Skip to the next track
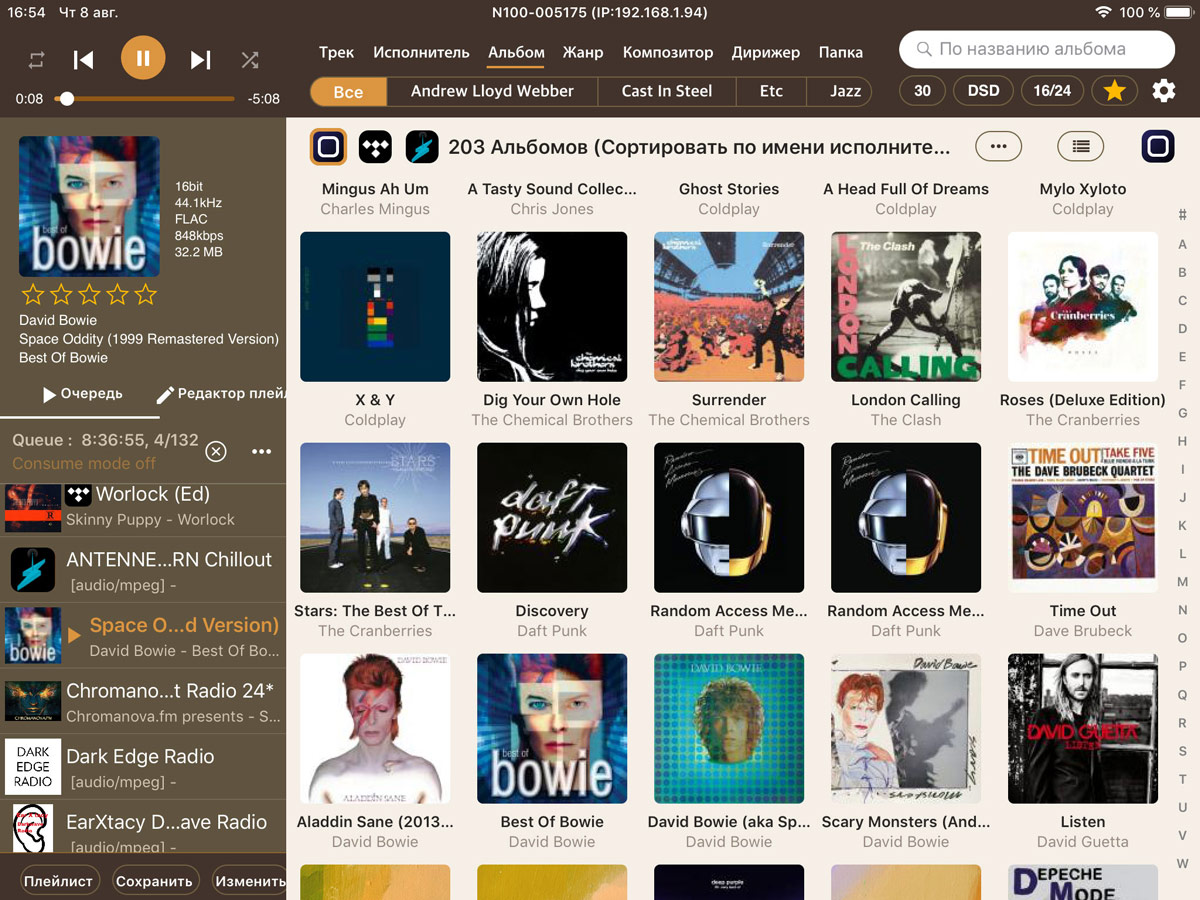This screenshot has width=1200, height=900. click(x=200, y=60)
